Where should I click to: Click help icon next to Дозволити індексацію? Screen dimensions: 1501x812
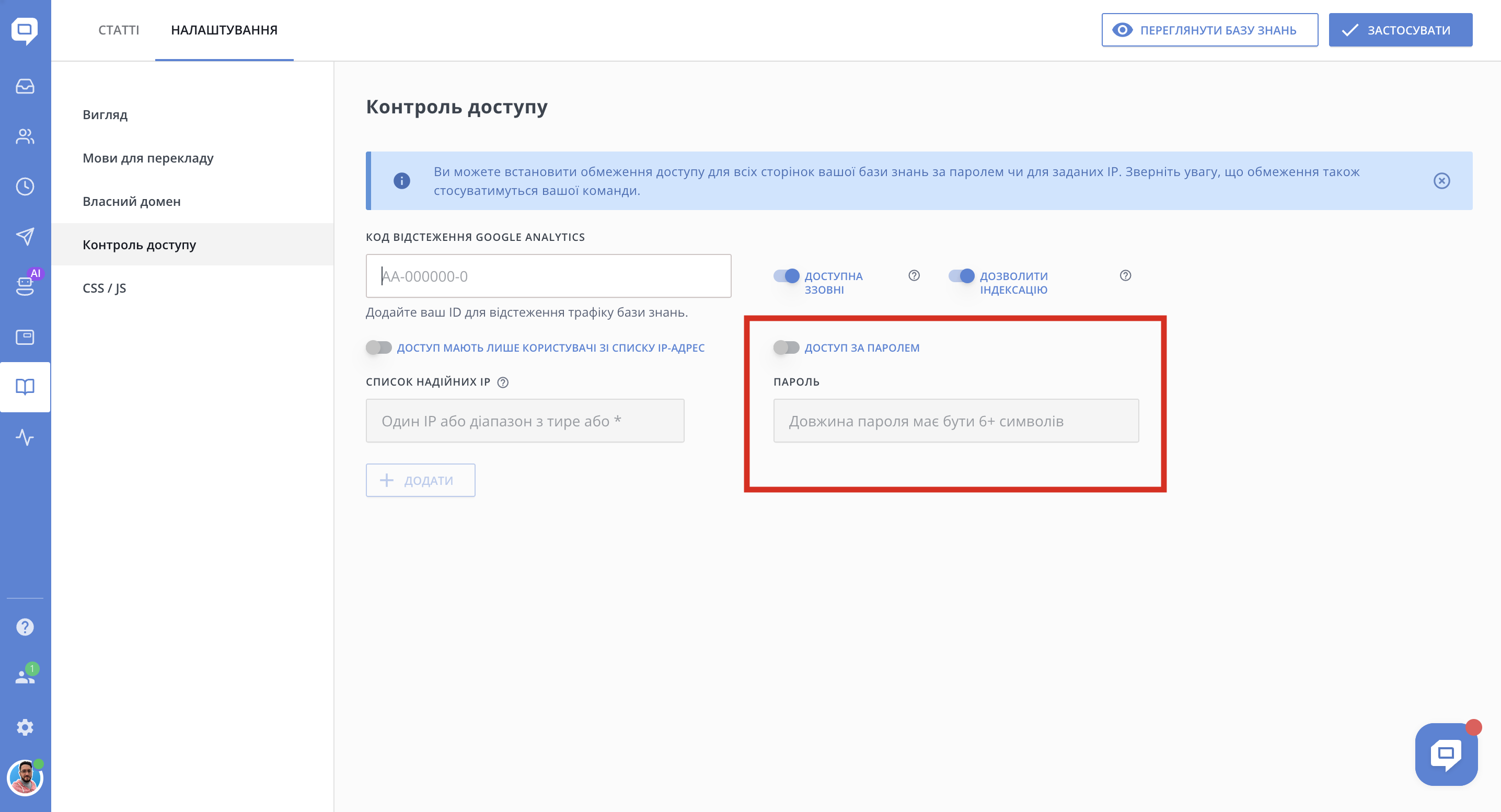1125,275
